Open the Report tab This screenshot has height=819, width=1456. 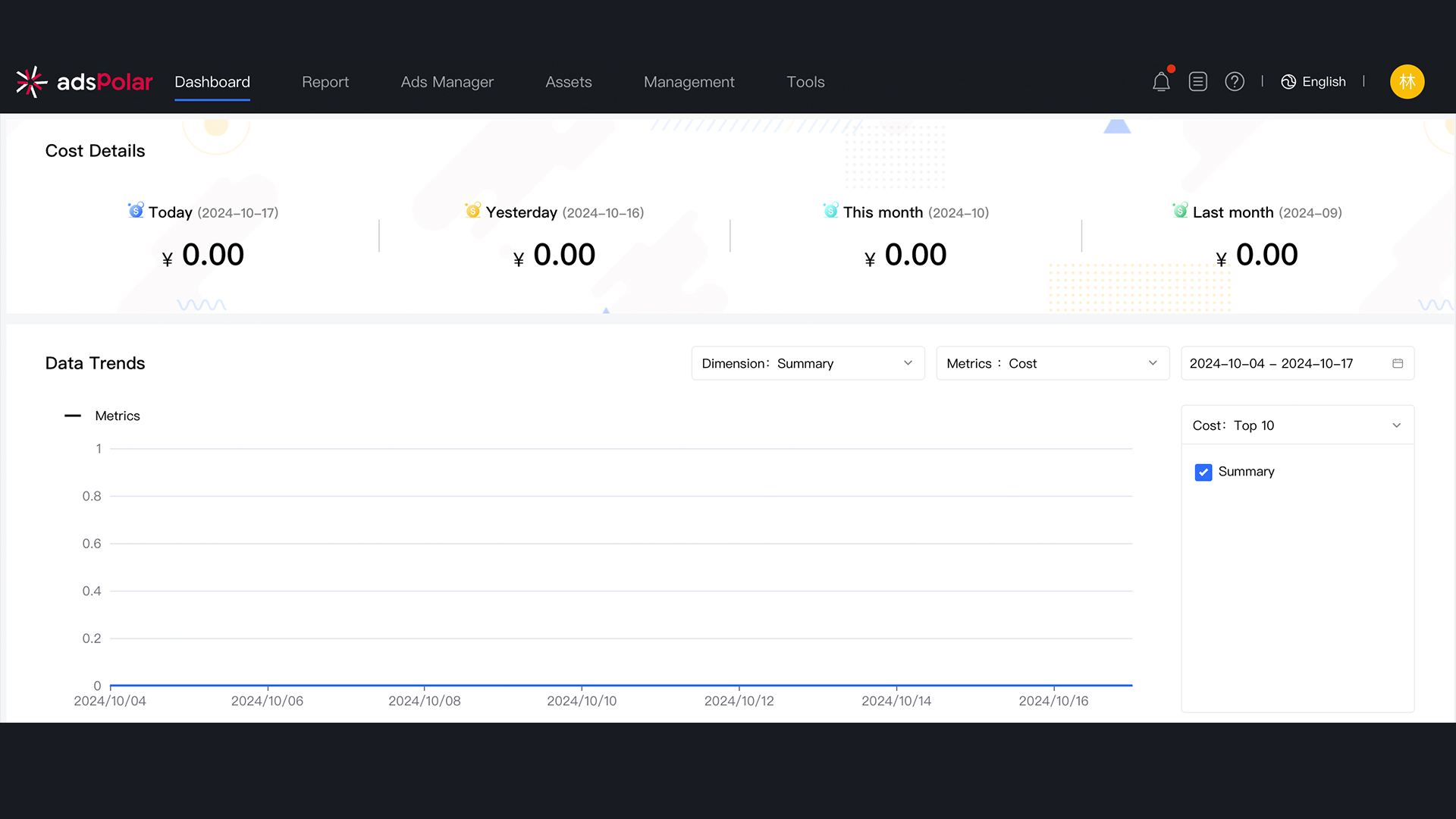click(325, 82)
